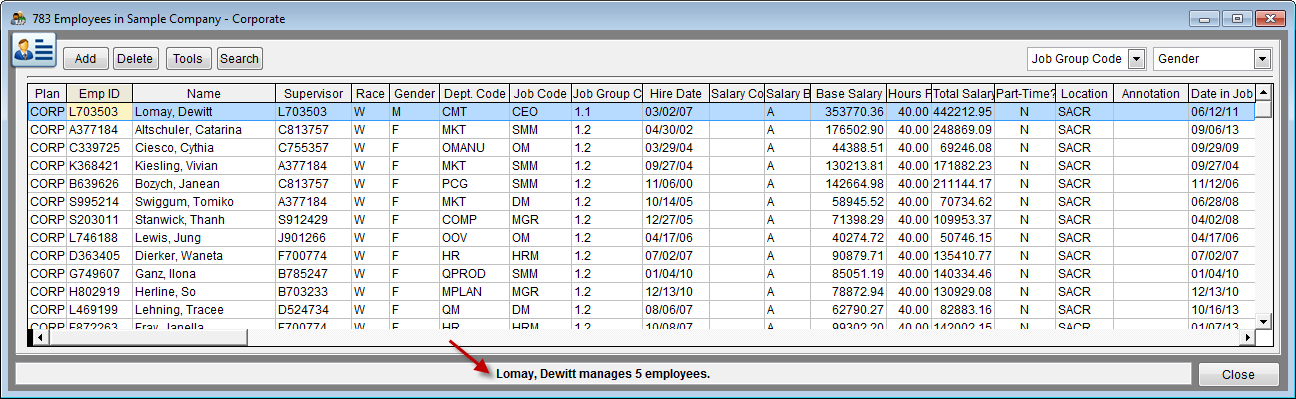Click department code cell QPROD
The width and height of the screenshot is (1296, 399).
474,274
